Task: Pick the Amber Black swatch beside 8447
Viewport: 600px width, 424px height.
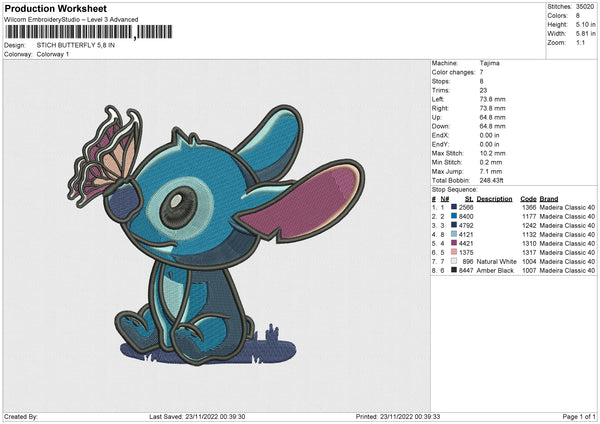Action: point(454,270)
